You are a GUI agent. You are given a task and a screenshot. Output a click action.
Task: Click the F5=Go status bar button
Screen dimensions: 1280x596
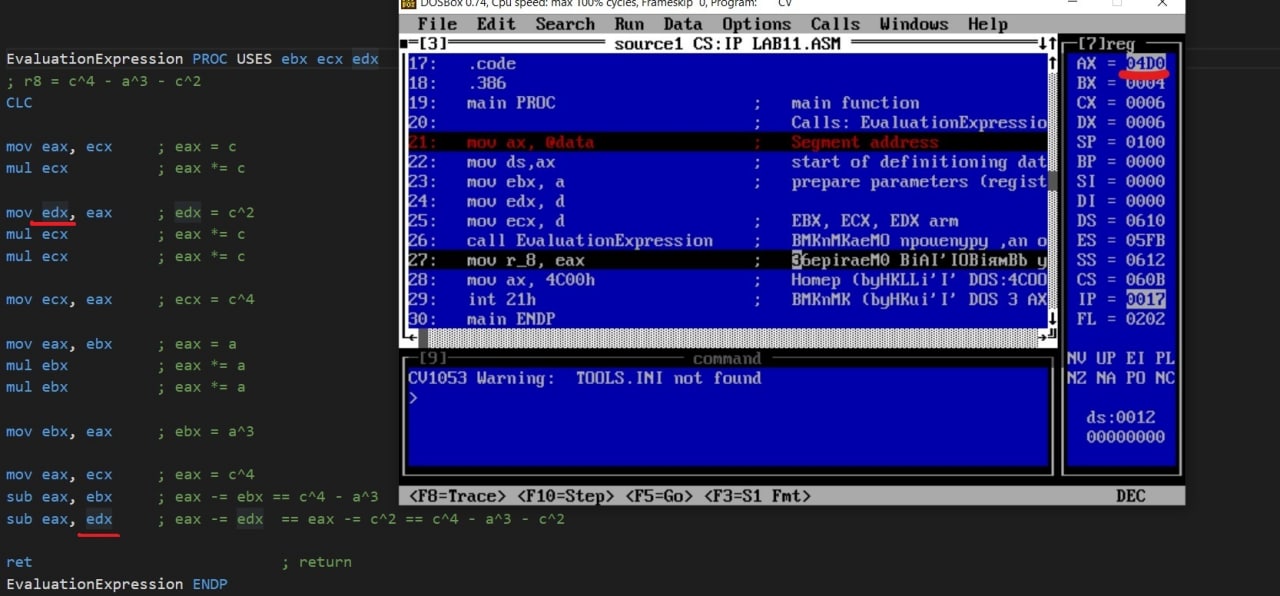coord(660,496)
